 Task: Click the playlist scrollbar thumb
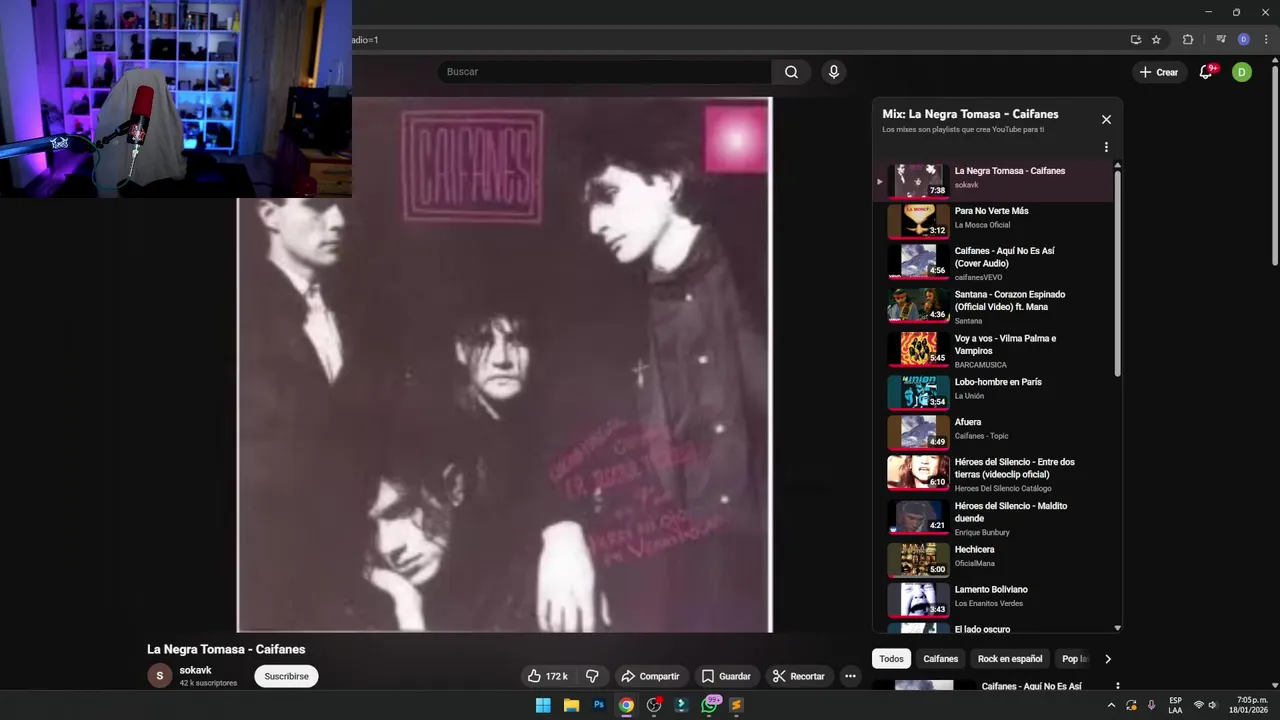pyautogui.click(x=1117, y=272)
